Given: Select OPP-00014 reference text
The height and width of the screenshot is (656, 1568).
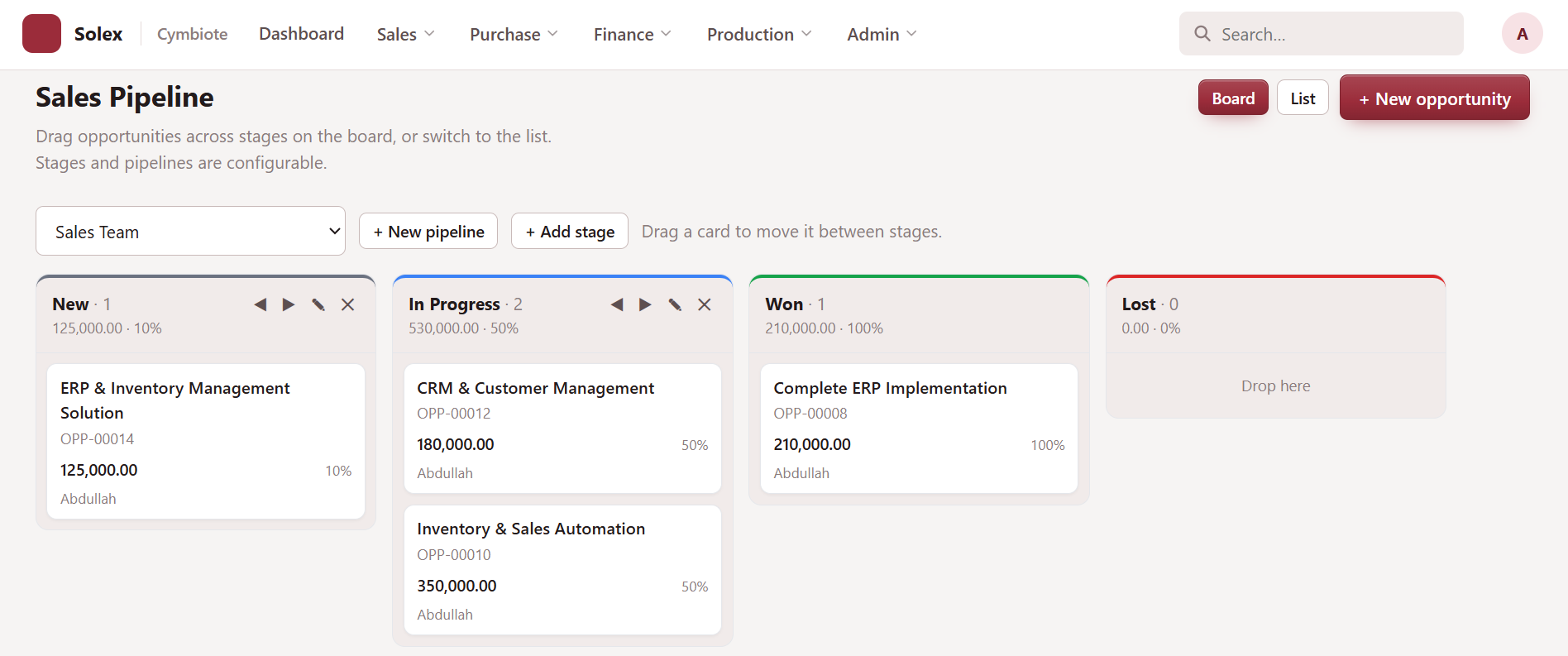Looking at the screenshot, I should [97, 438].
